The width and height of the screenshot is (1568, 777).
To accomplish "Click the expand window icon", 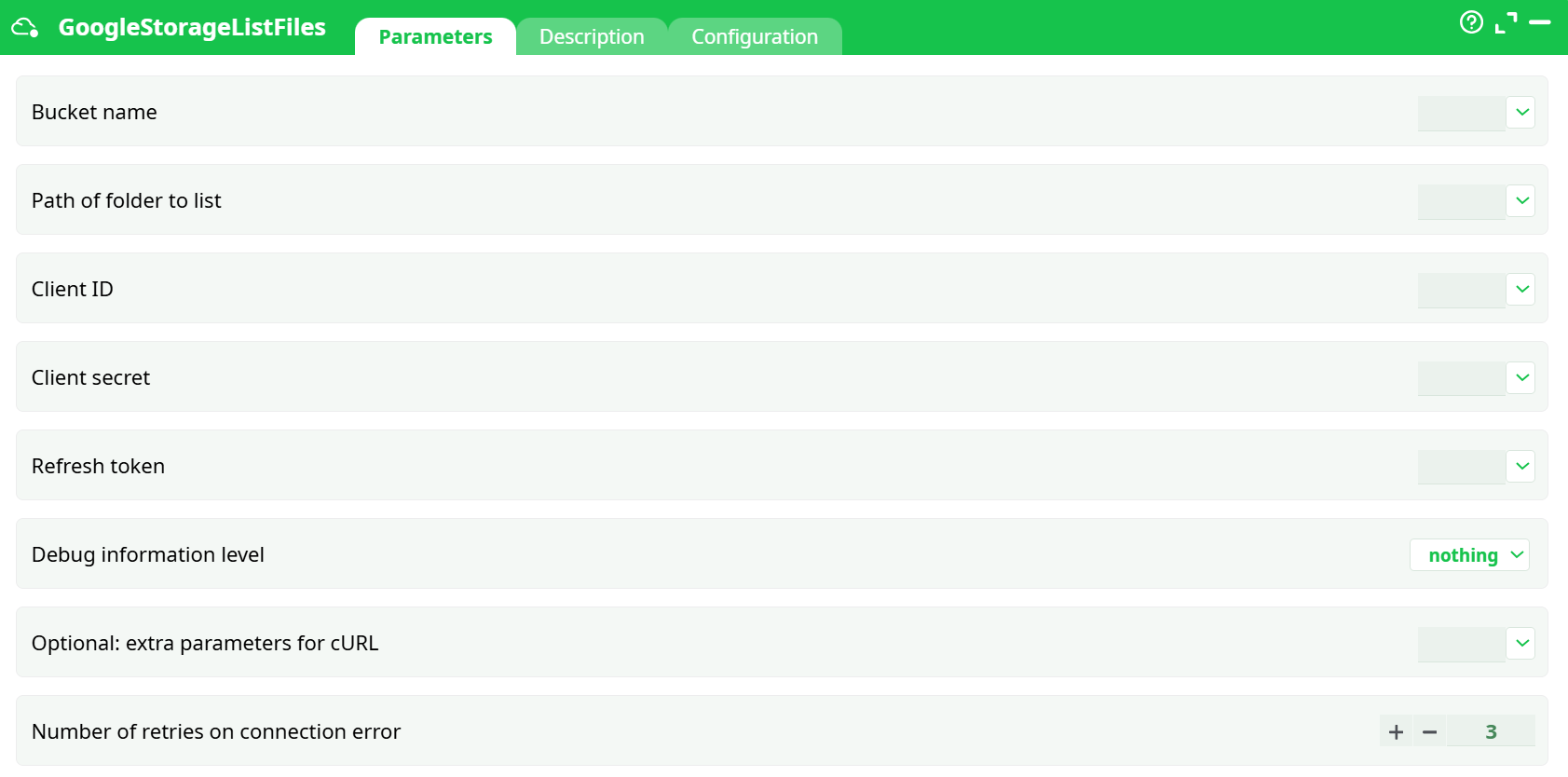I will 1506,22.
